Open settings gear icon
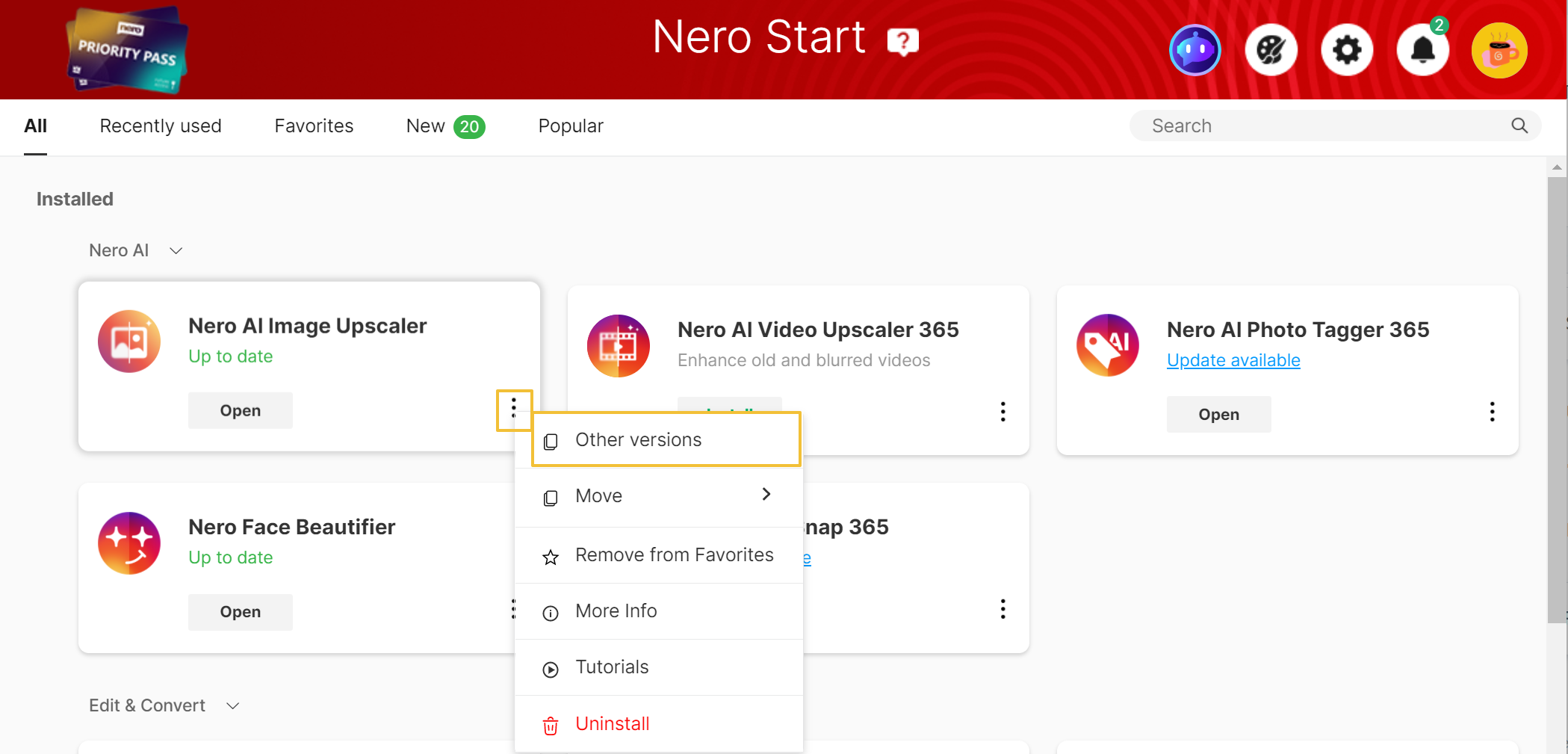1568x754 pixels. point(1347,50)
